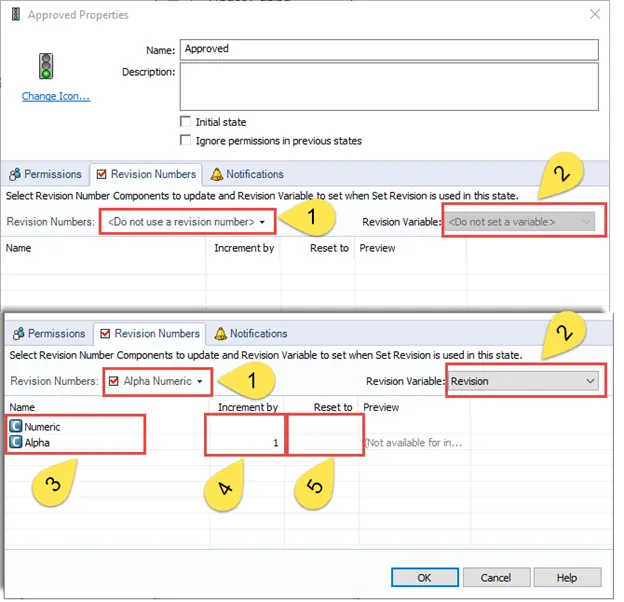This screenshot has height=602, width=624.
Task: Follow the Change Icon link
Action: 56,96
